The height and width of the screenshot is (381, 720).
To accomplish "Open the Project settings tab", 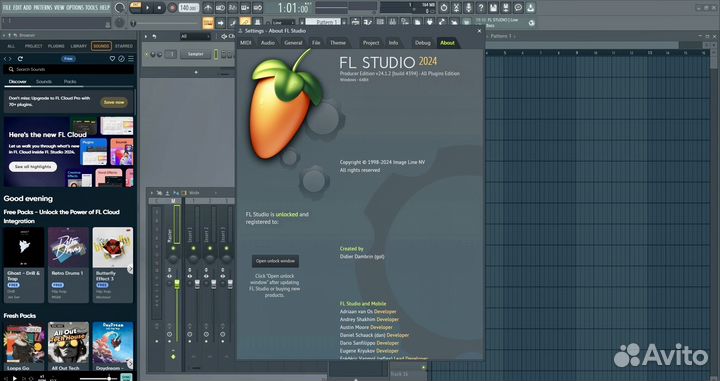I will pyautogui.click(x=371, y=43).
